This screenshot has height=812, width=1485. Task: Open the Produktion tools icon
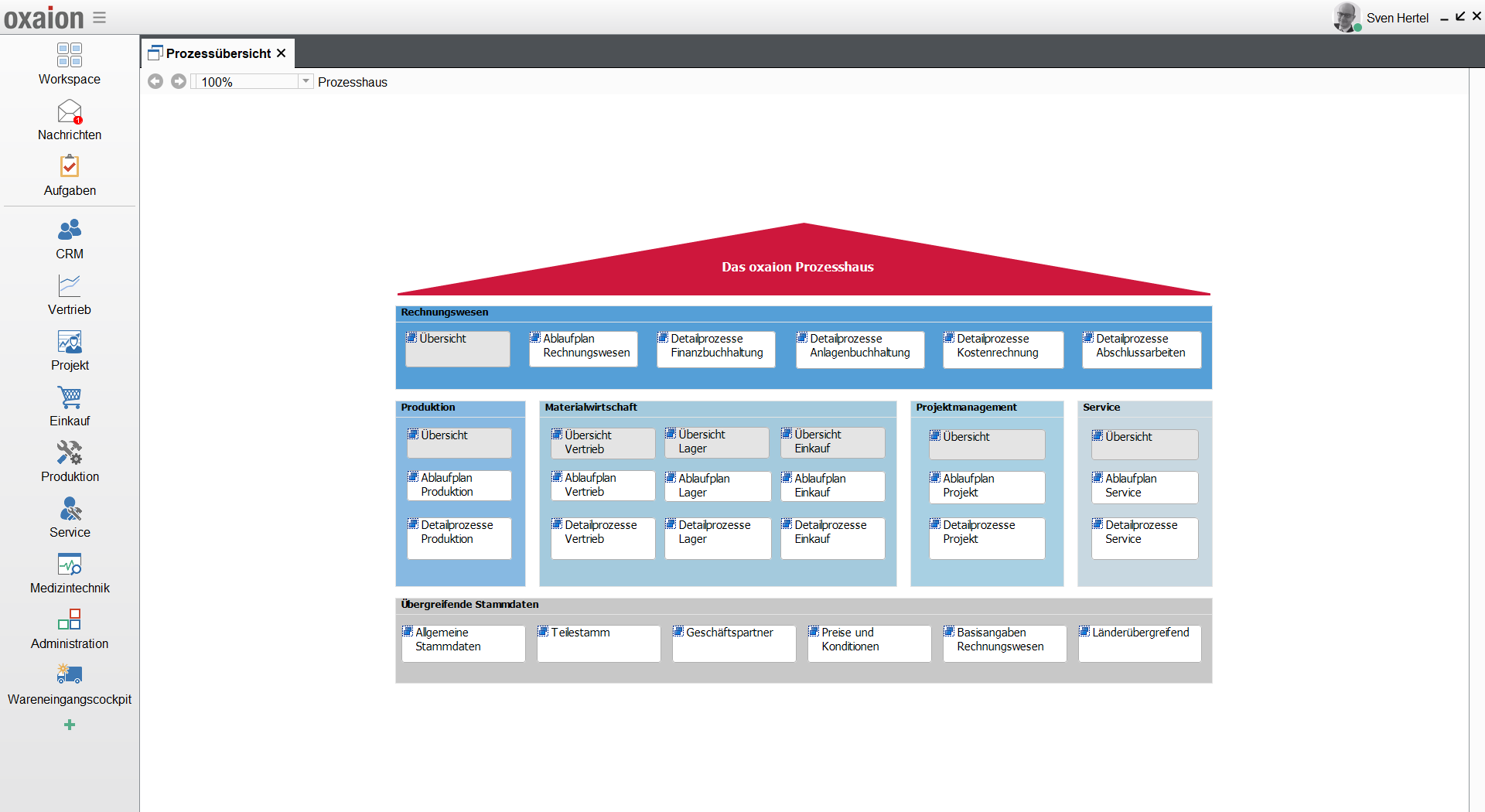[x=70, y=453]
